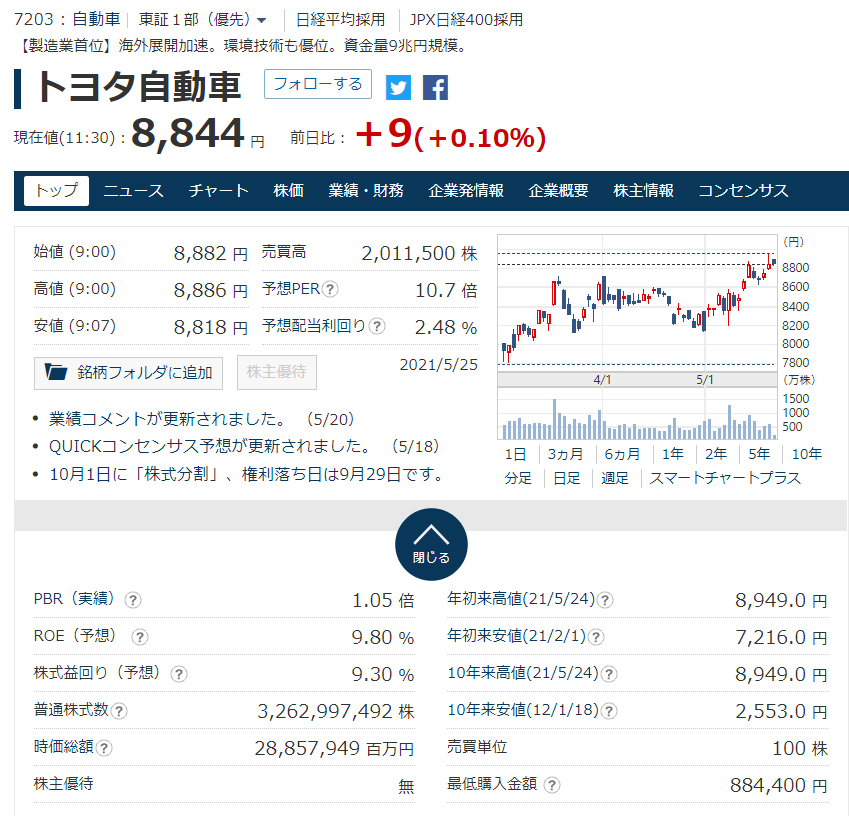This screenshot has width=849, height=816.
Task: Show help for 年初来安値(21/2/1)
Action: [x=596, y=637]
